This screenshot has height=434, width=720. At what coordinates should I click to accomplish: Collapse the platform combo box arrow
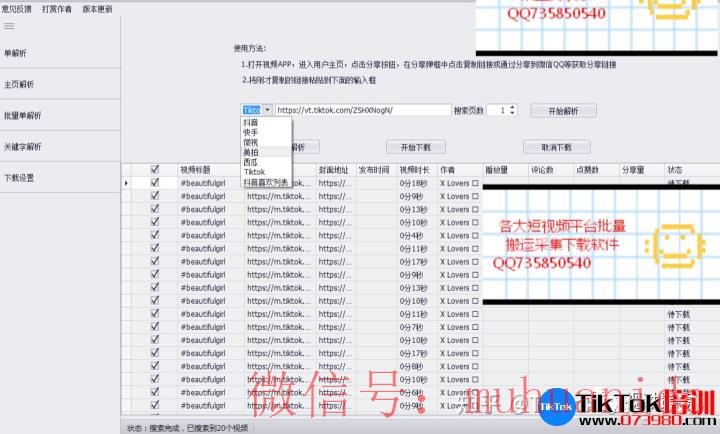(267, 110)
